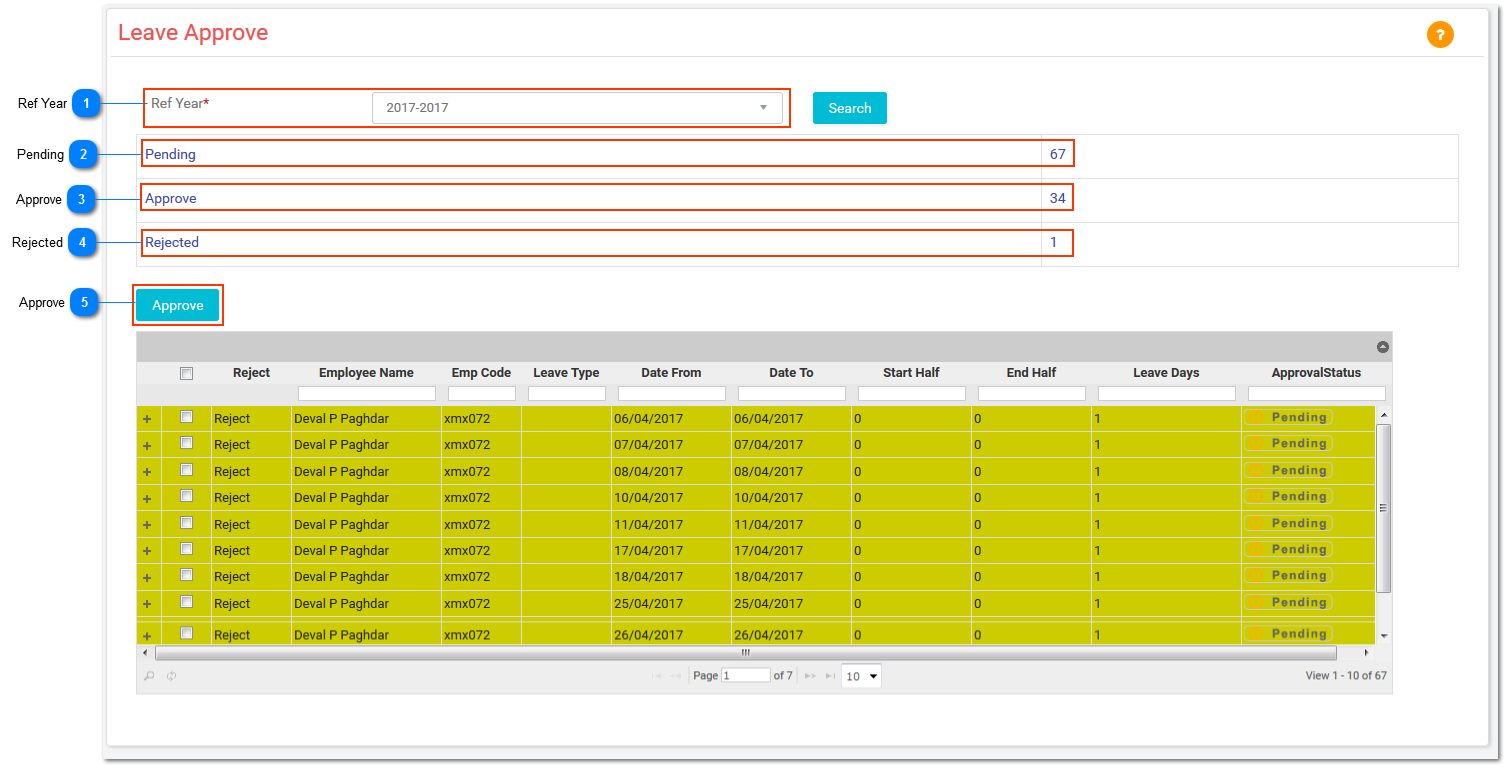Screen dimensions: 1507x768
Task: Focus the ApprovalStatus filter field
Action: pos(1317,394)
